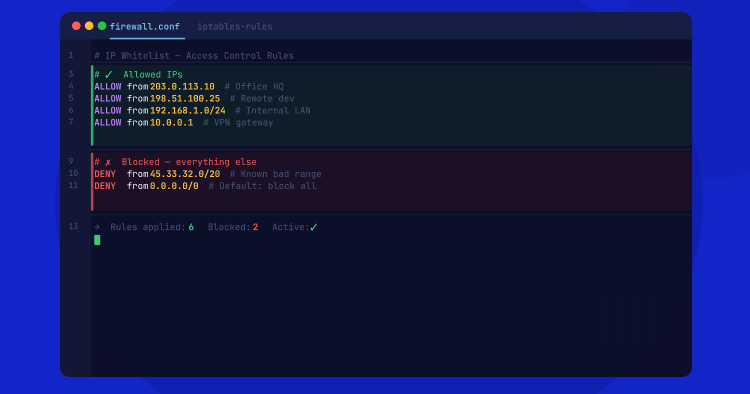Click the '# VPN gateway' comment
The image size is (750, 394).
pos(238,122)
